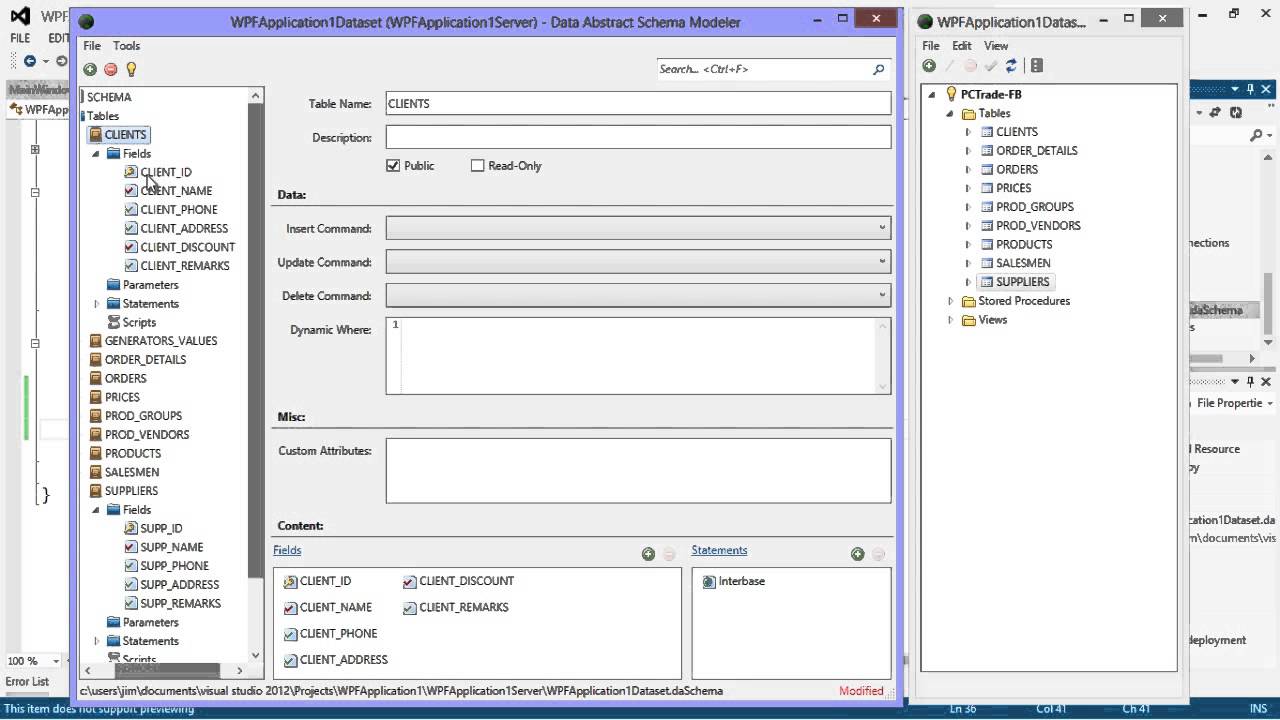1280x720 pixels.
Task: Open the File menu in connections window
Action: tap(931, 46)
